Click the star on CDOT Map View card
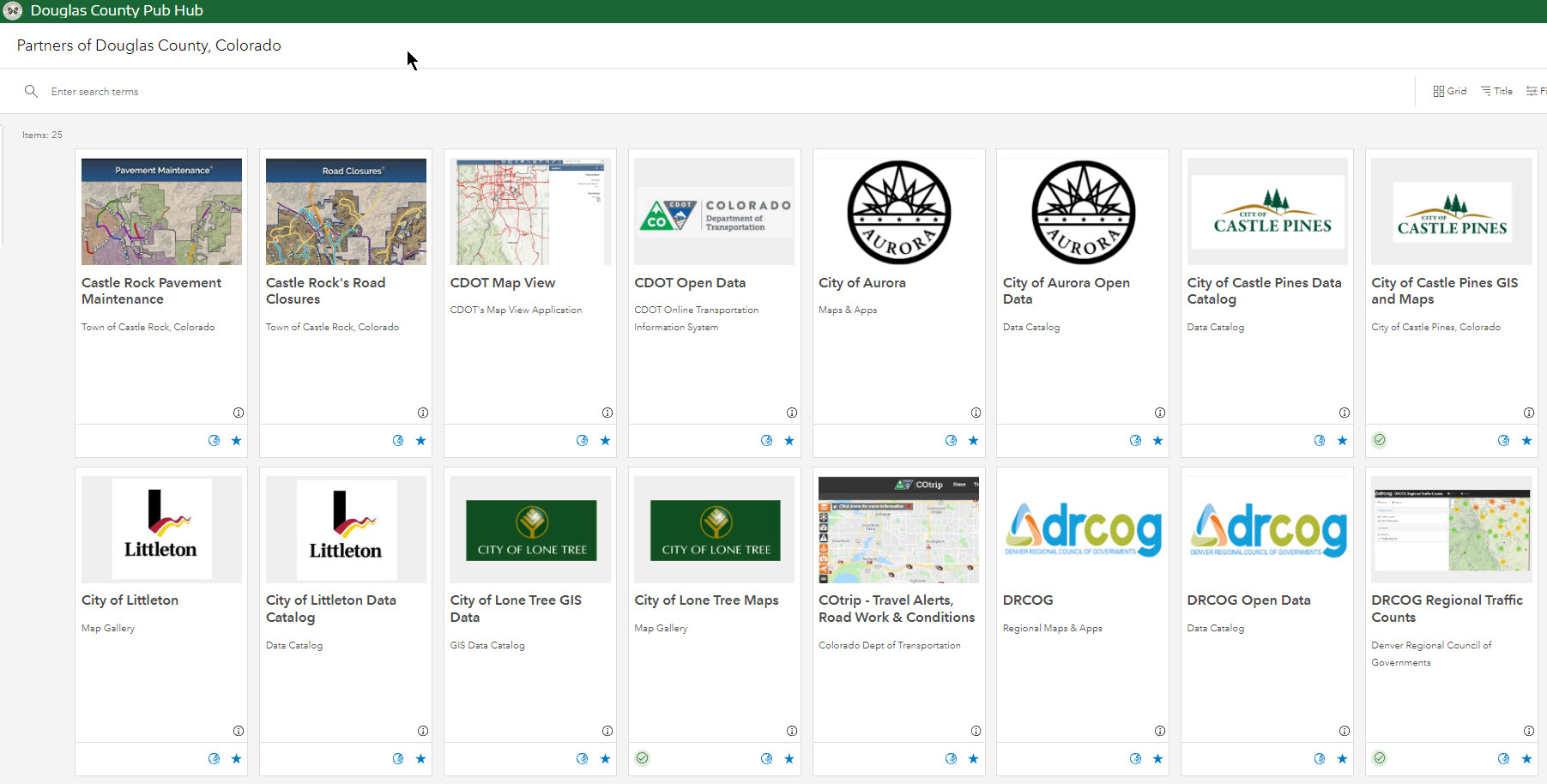 [x=605, y=441]
